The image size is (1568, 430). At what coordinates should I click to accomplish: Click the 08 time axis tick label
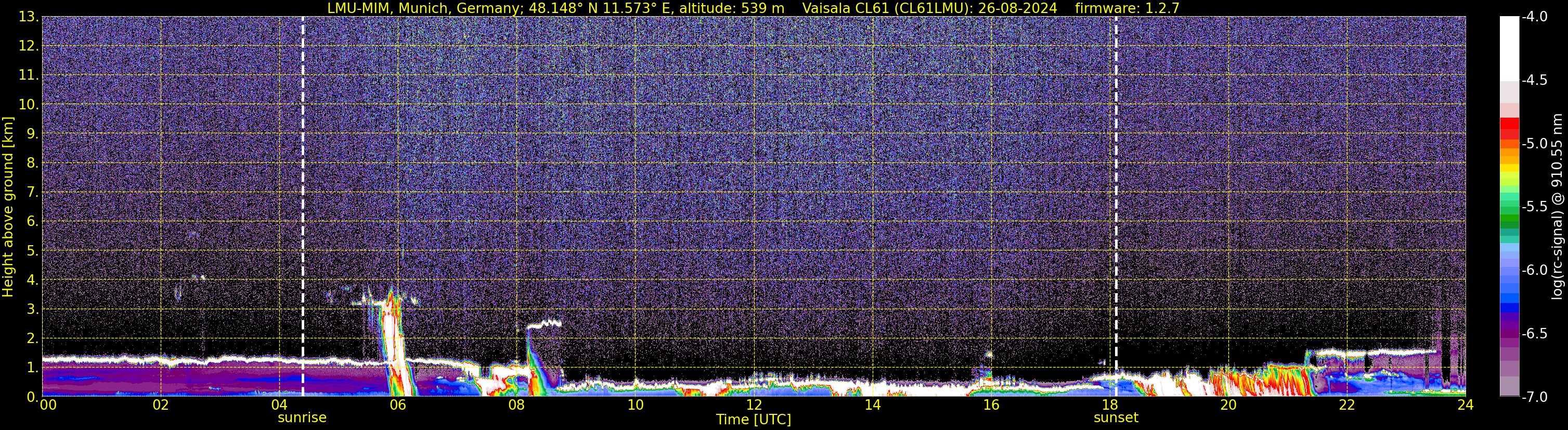click(x=516, y=405)
